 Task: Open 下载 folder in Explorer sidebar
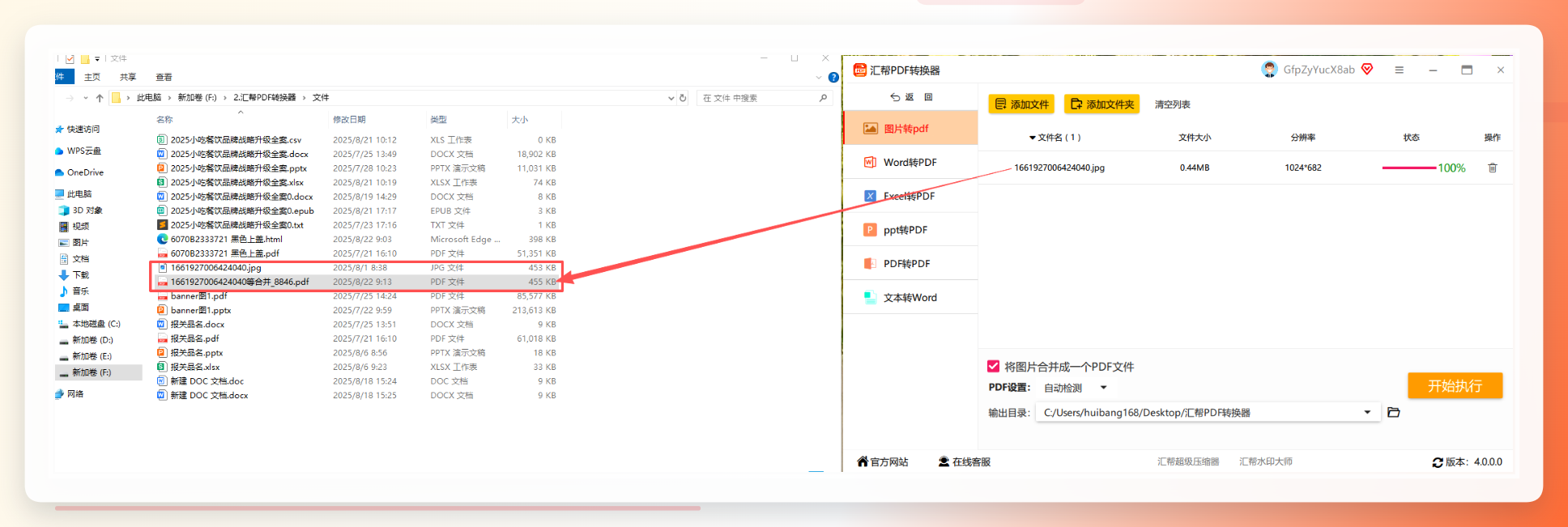(74, 275)
